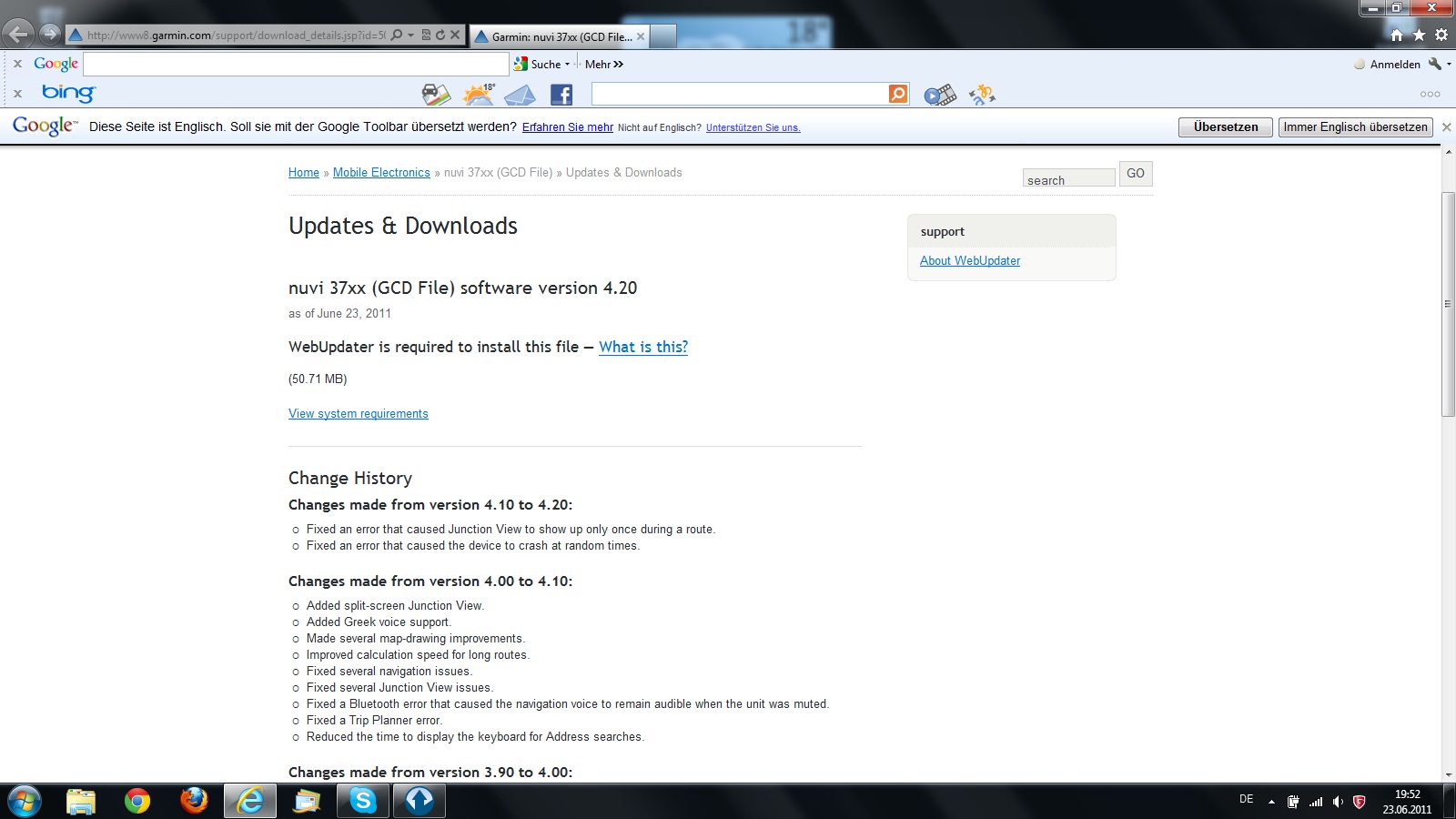Screen dimensions: 1456x819
Task: Click the DE language indicator
Action: (x=1246, y=799)
